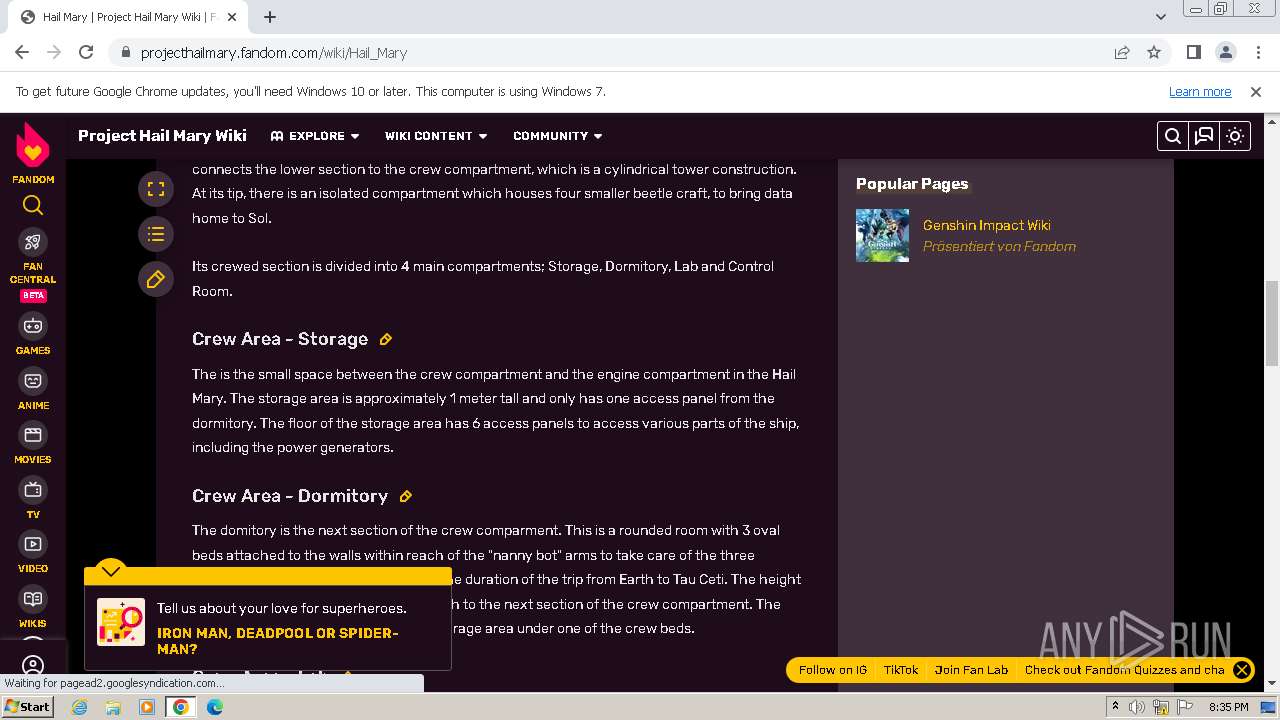Toggle light and dark theme
Screen dimensions: 1280x720
click(1235, 136)
